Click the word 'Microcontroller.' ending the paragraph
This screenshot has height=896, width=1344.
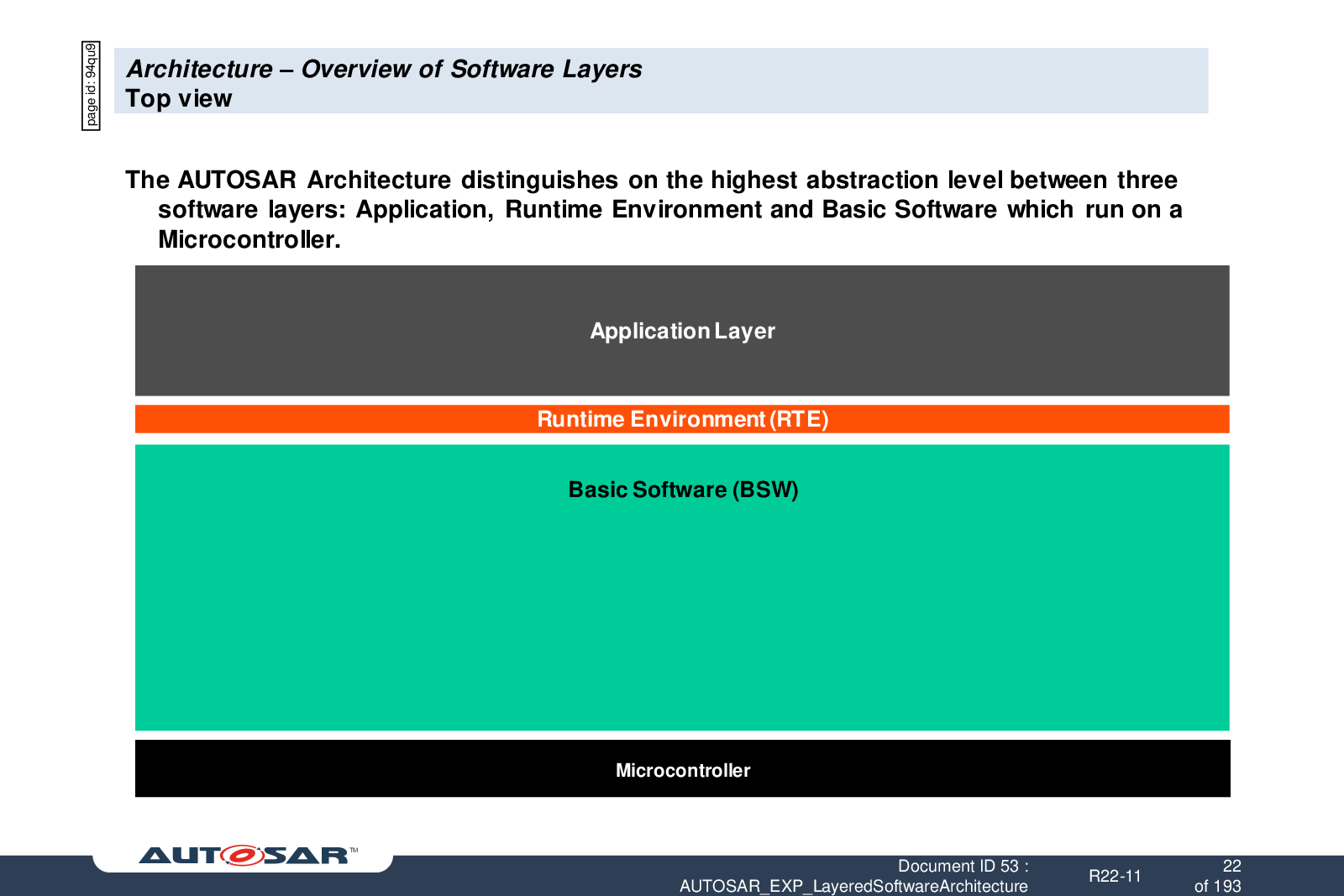click(249, 239)
